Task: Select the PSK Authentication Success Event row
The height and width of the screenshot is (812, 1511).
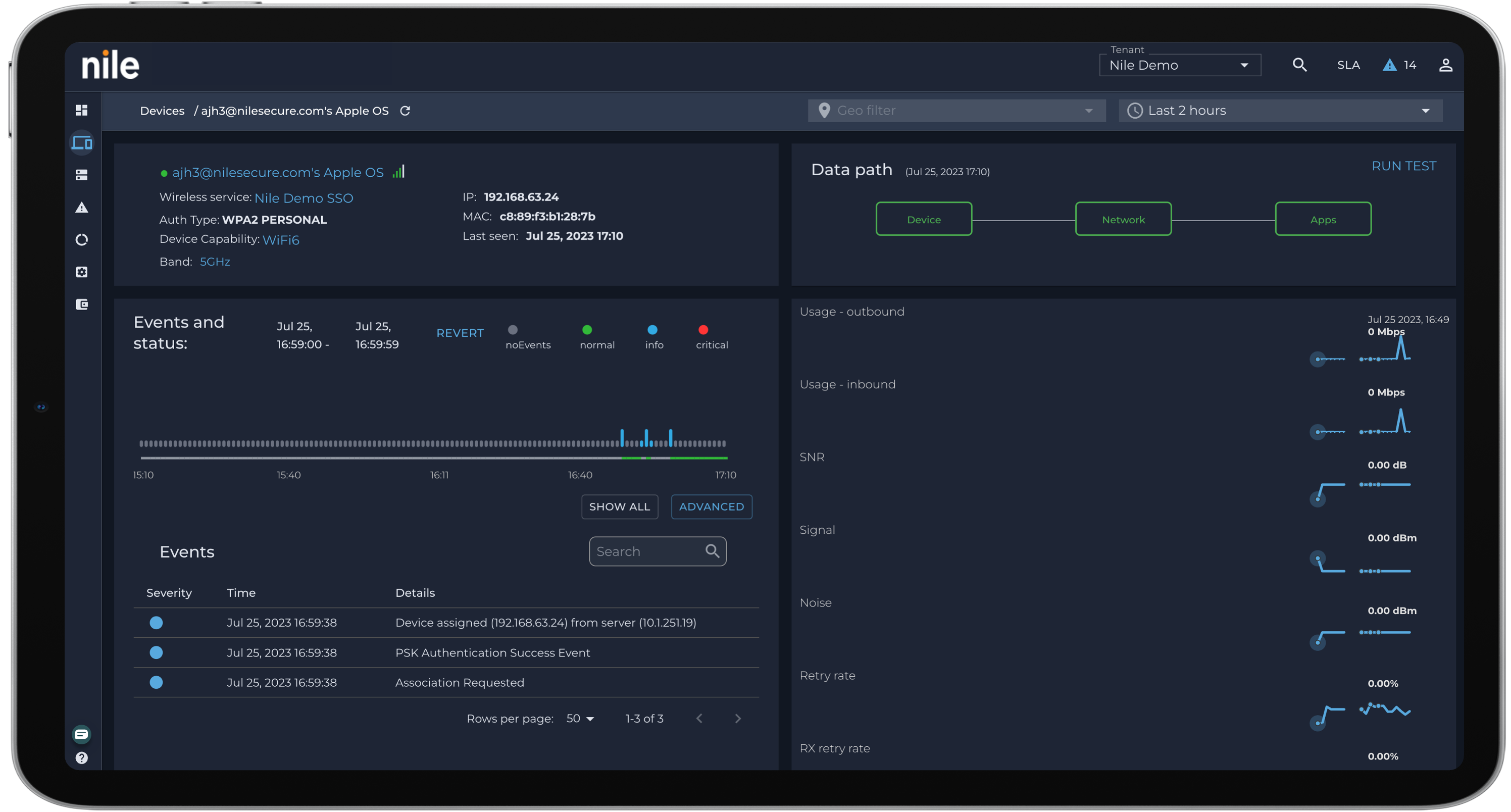Action: pyautogui.click(x=446, y=652)
